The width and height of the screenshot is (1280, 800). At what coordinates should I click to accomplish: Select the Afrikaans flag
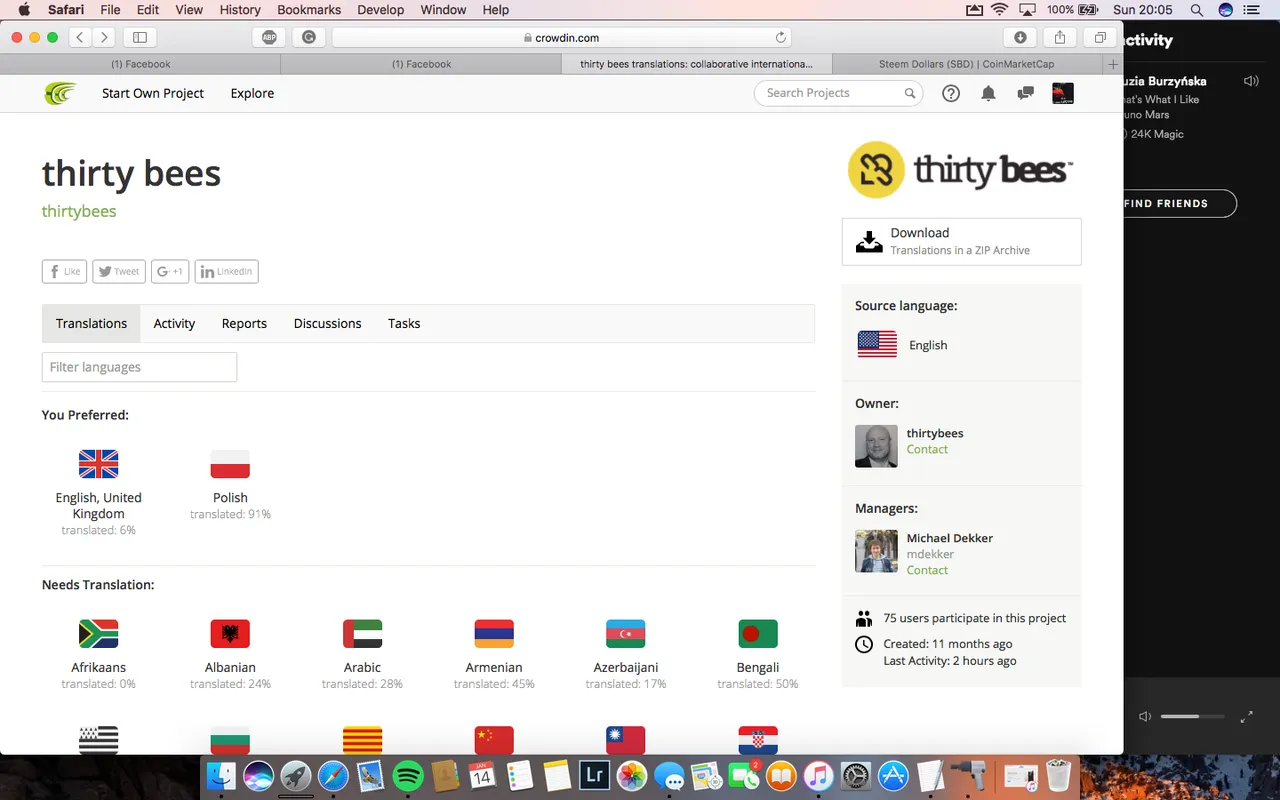click(x=98, y=634)
